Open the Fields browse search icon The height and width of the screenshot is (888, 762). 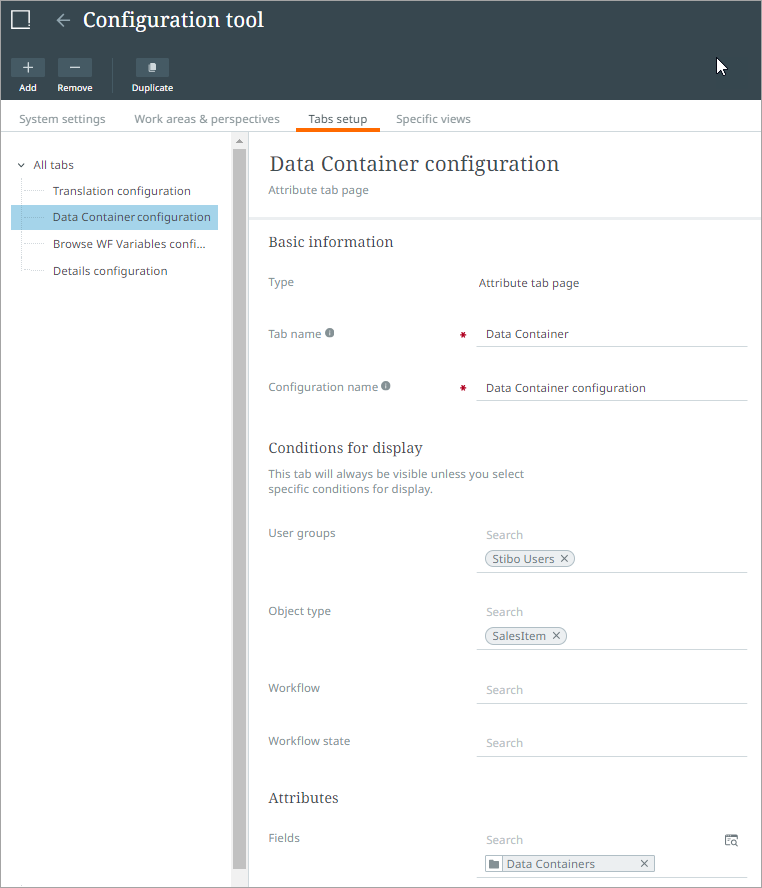click(x=731, y=840)
